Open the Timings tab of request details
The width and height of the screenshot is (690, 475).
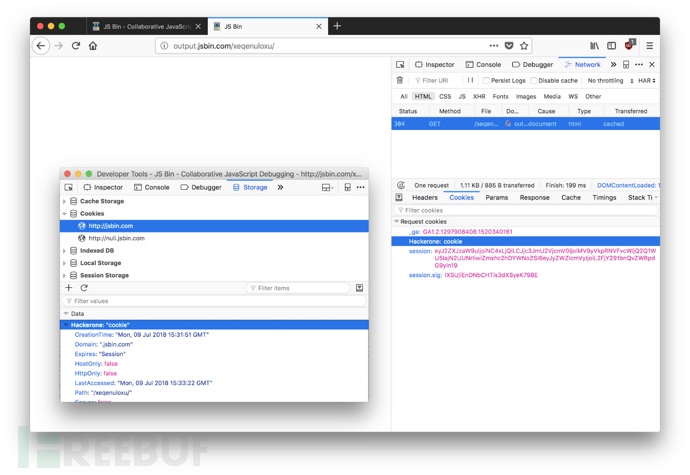(x=604, y=198)
